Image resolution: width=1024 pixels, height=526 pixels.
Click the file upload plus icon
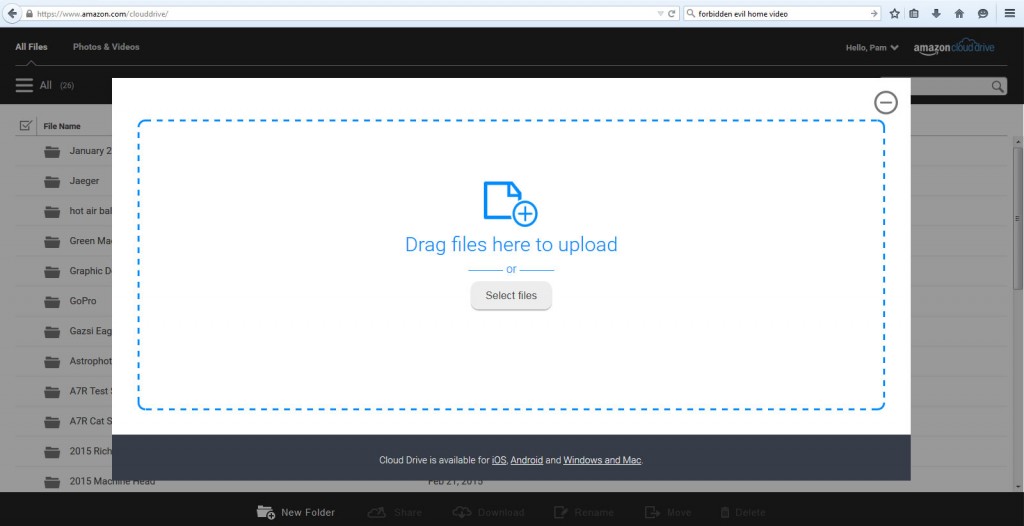click(510, 202)
